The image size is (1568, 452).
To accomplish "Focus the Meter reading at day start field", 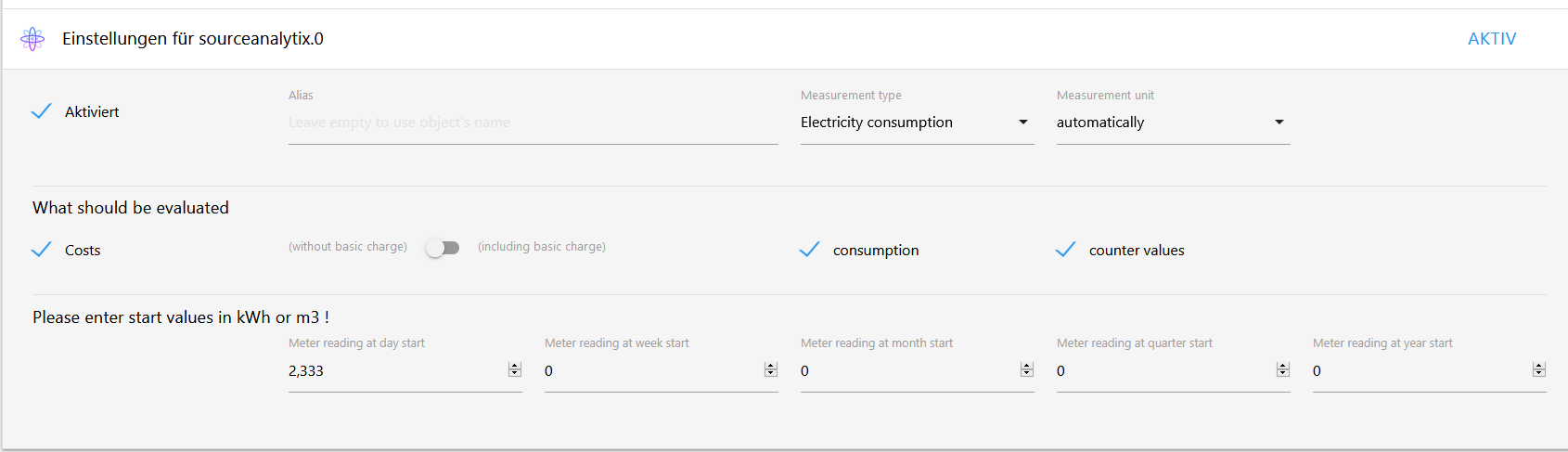I will (x=394, y=371).
